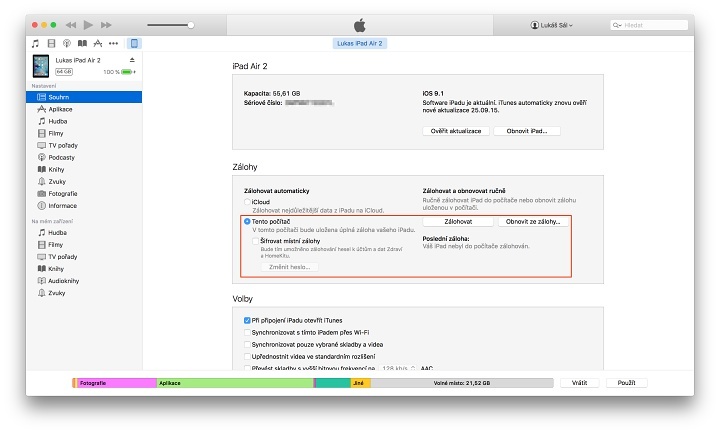Play the current track
720x433 pixels.
88,25
